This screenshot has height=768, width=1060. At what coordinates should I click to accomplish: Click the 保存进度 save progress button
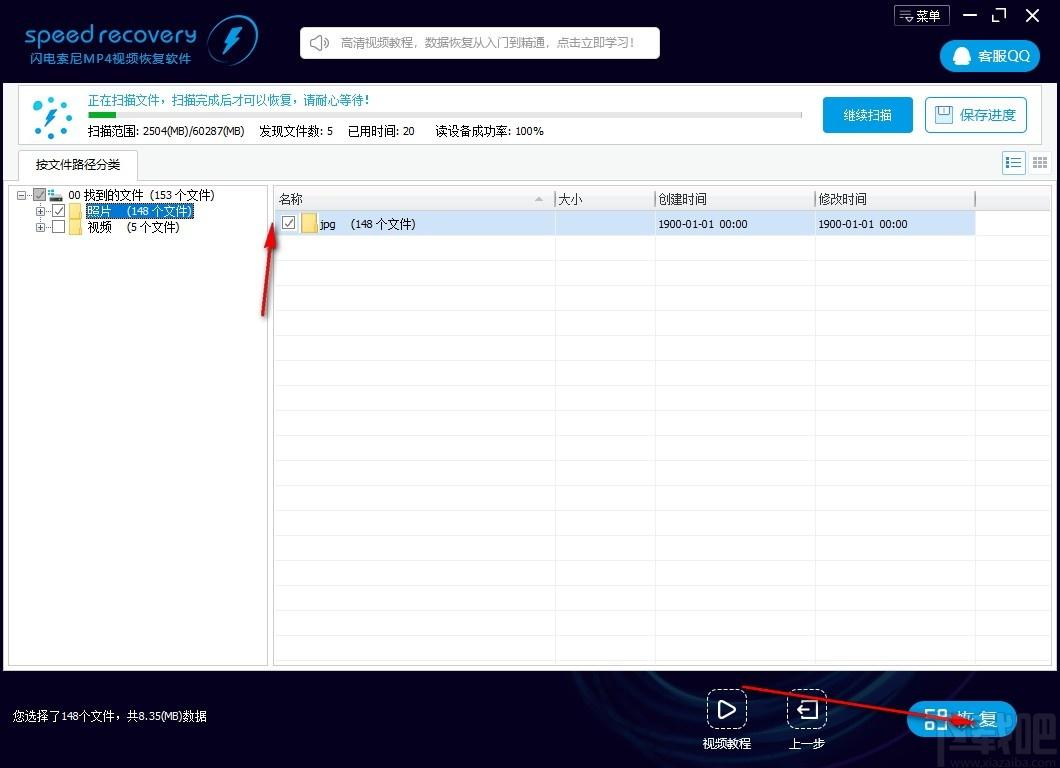coord(975,115)
